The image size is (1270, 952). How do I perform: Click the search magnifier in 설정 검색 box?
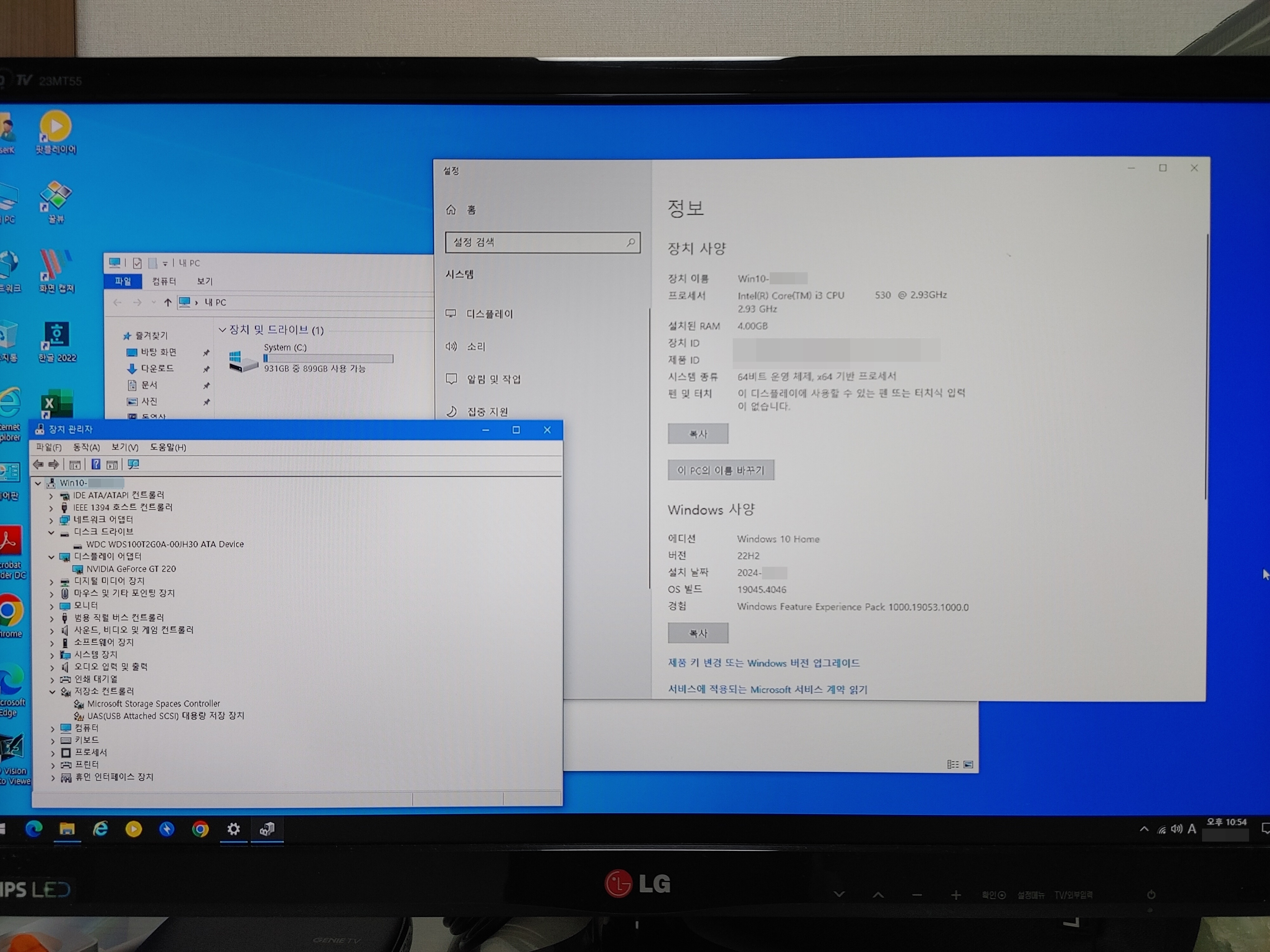(x=631, y=242)
